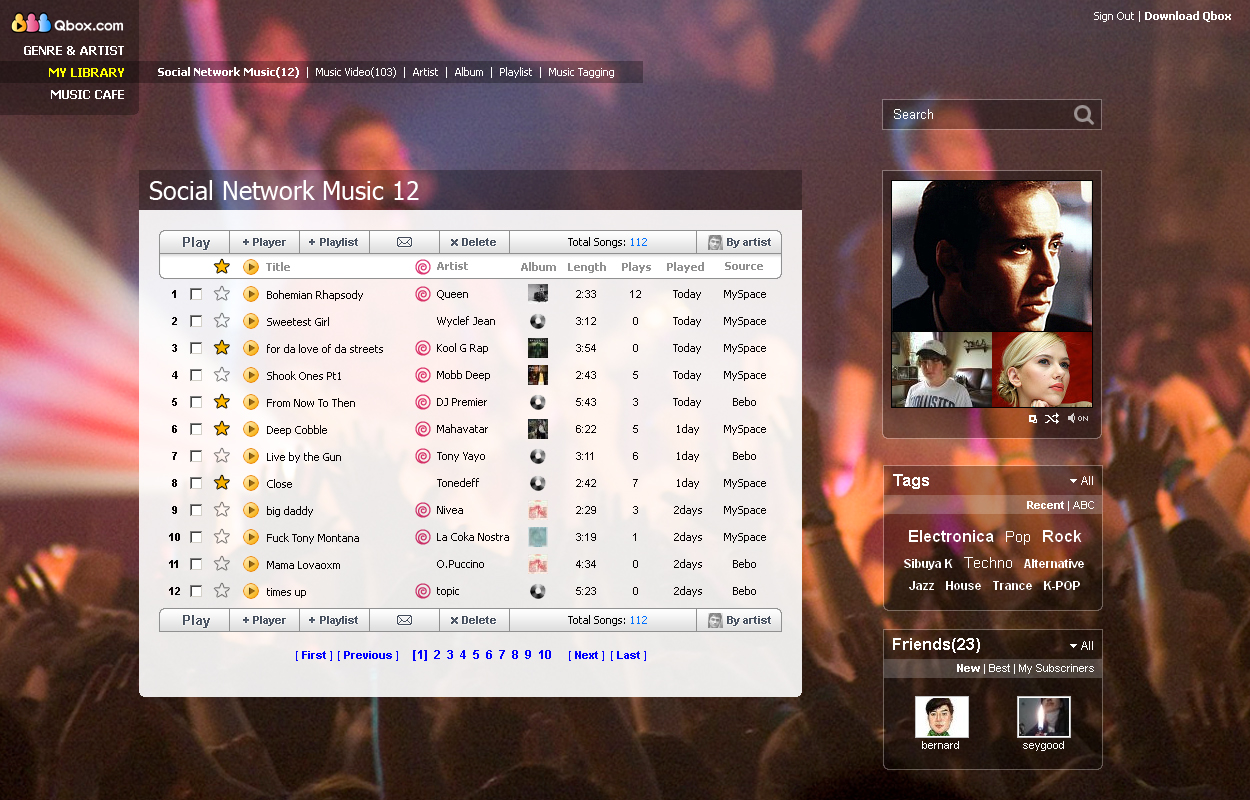Expand the Friends All dropdown
Screen dimensions: 1250x800
click(x=1081, y=646)
